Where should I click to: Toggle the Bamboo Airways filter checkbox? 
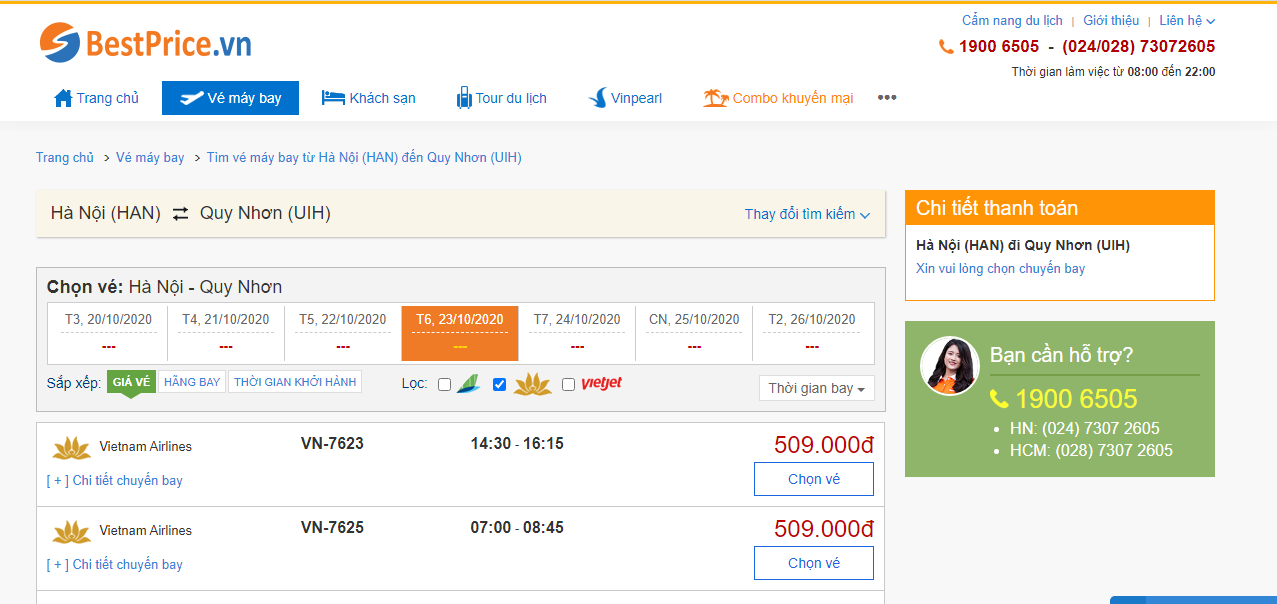(x=445, y=385)
